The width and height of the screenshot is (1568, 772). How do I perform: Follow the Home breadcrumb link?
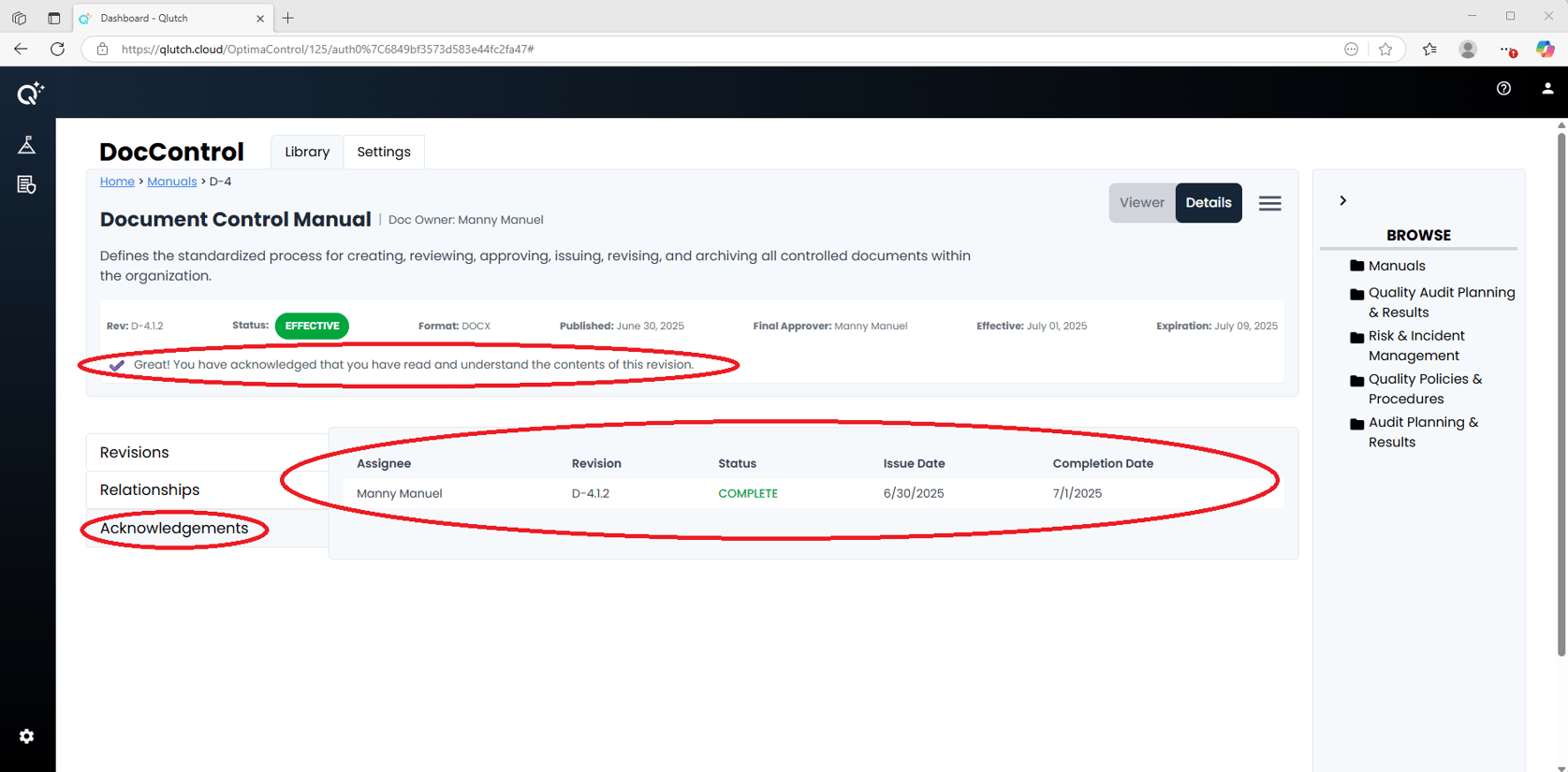click(117, 182)
